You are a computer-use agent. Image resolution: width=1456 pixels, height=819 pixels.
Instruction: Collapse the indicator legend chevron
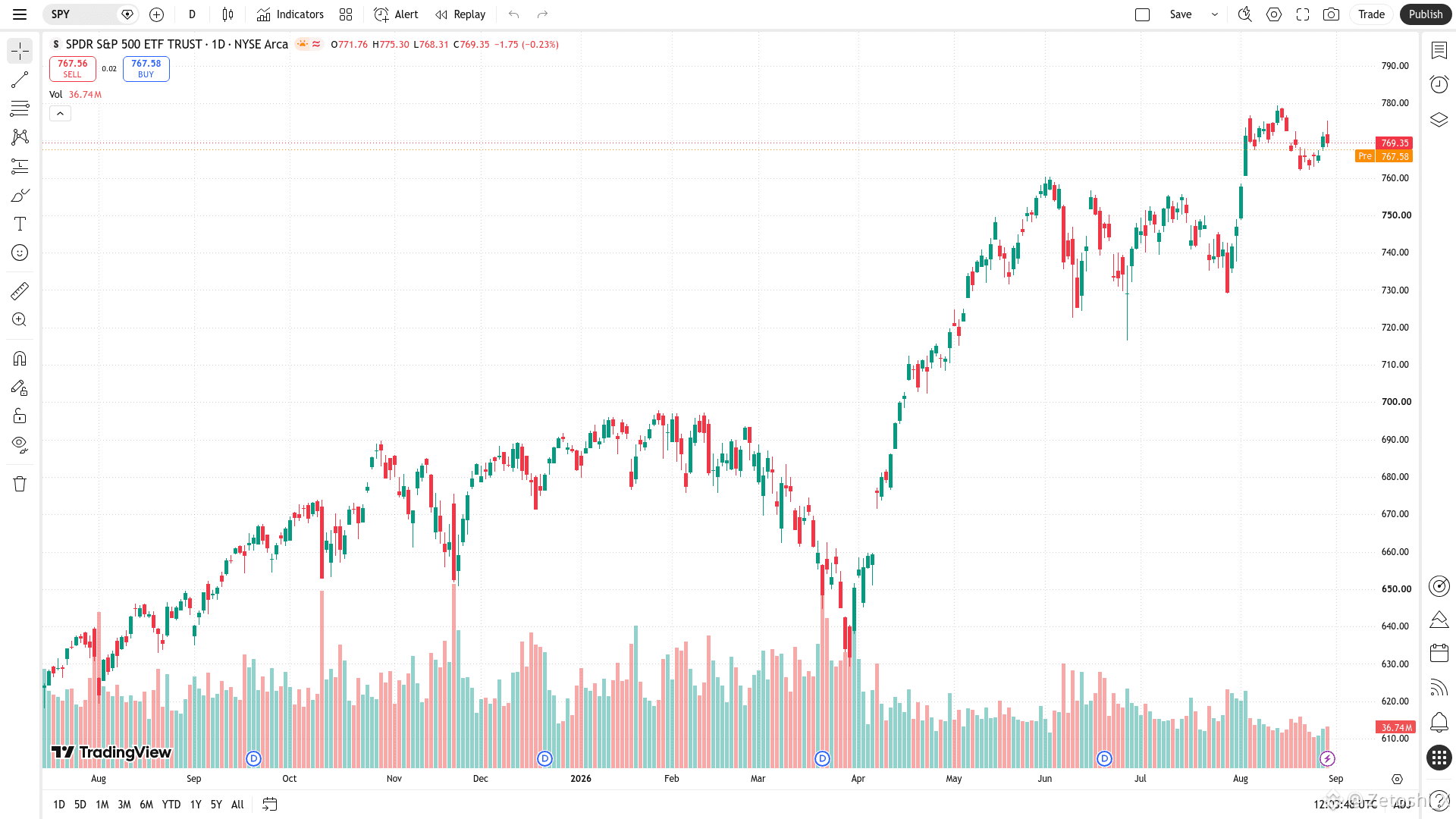coord(61,114)
